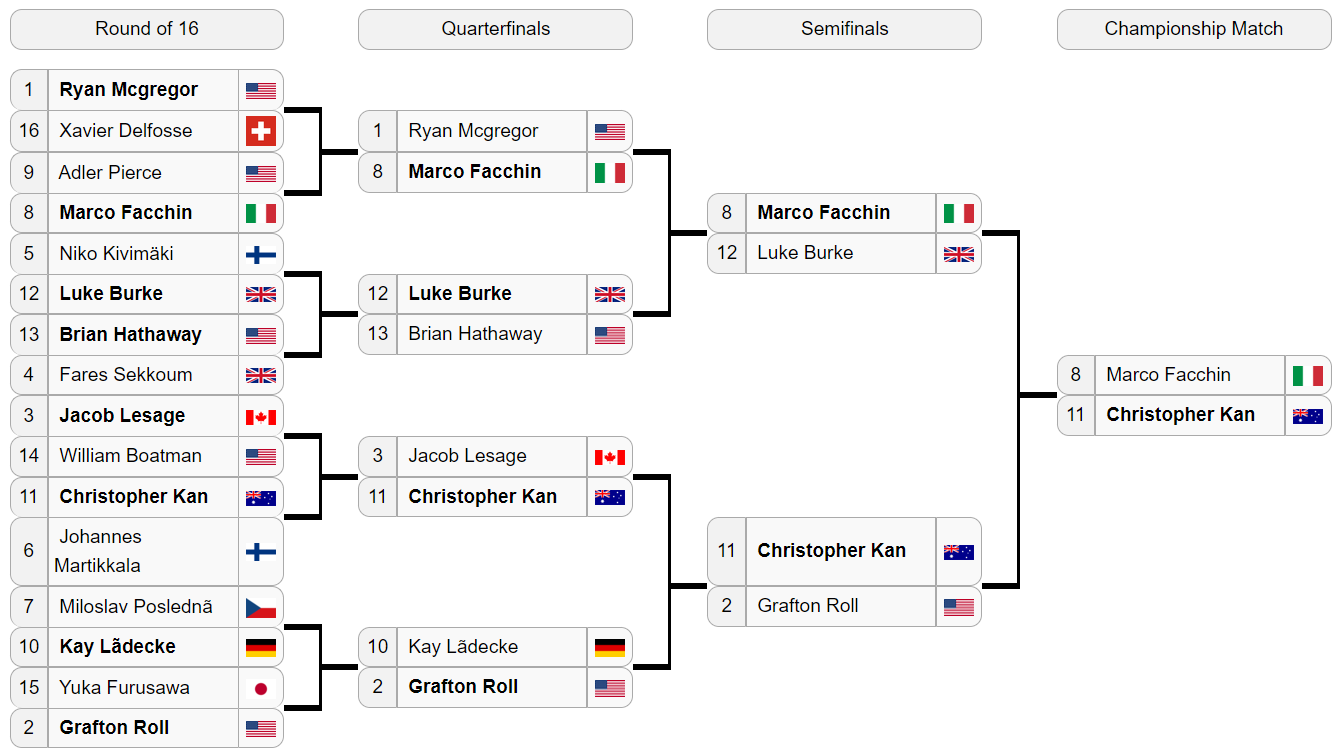Click the Japanese flag beside Yuka Furusawa
1337x752 pixels.
tap(261, 688)
